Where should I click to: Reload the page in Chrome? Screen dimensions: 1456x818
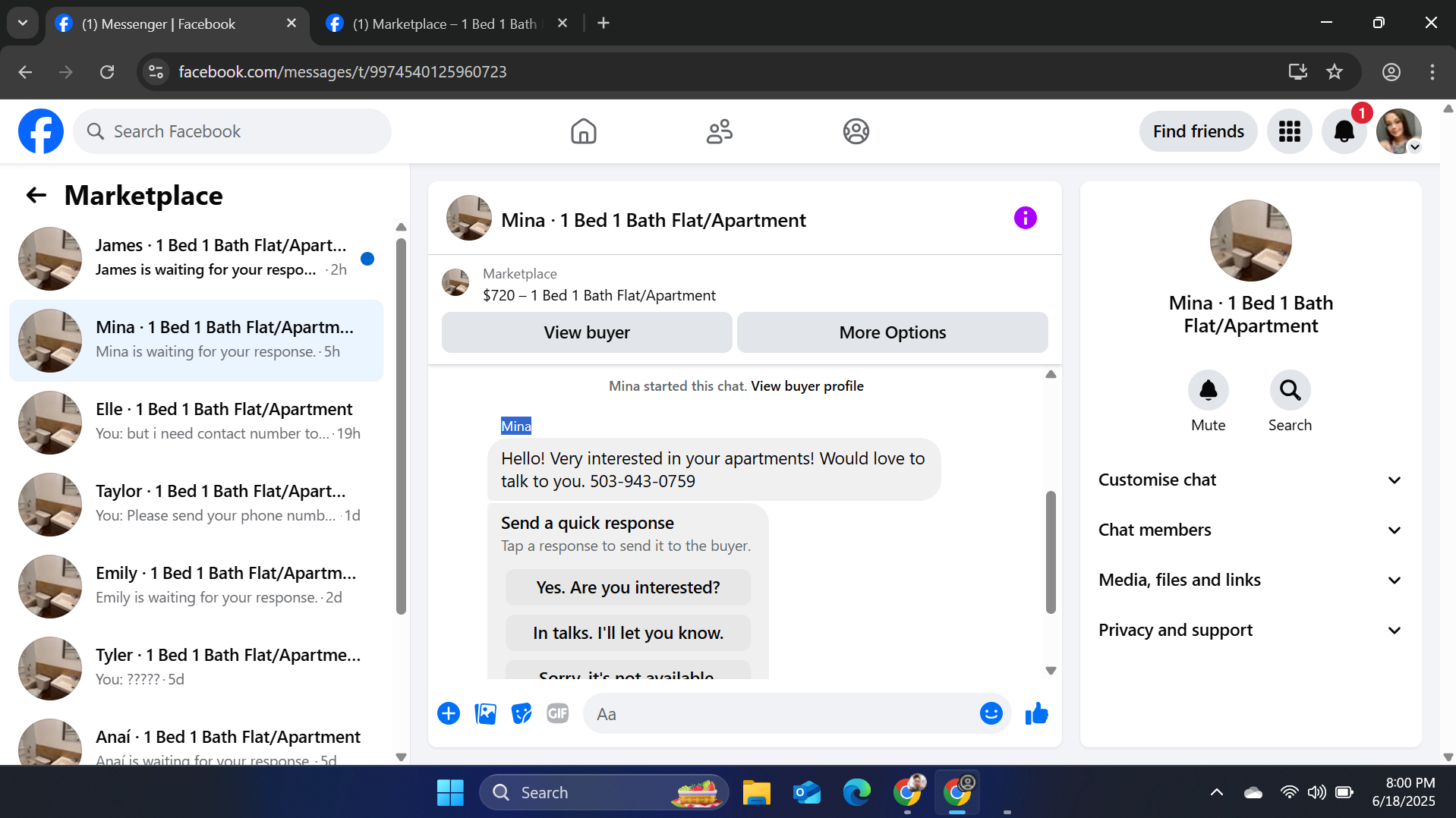click(x=107, y=72)
